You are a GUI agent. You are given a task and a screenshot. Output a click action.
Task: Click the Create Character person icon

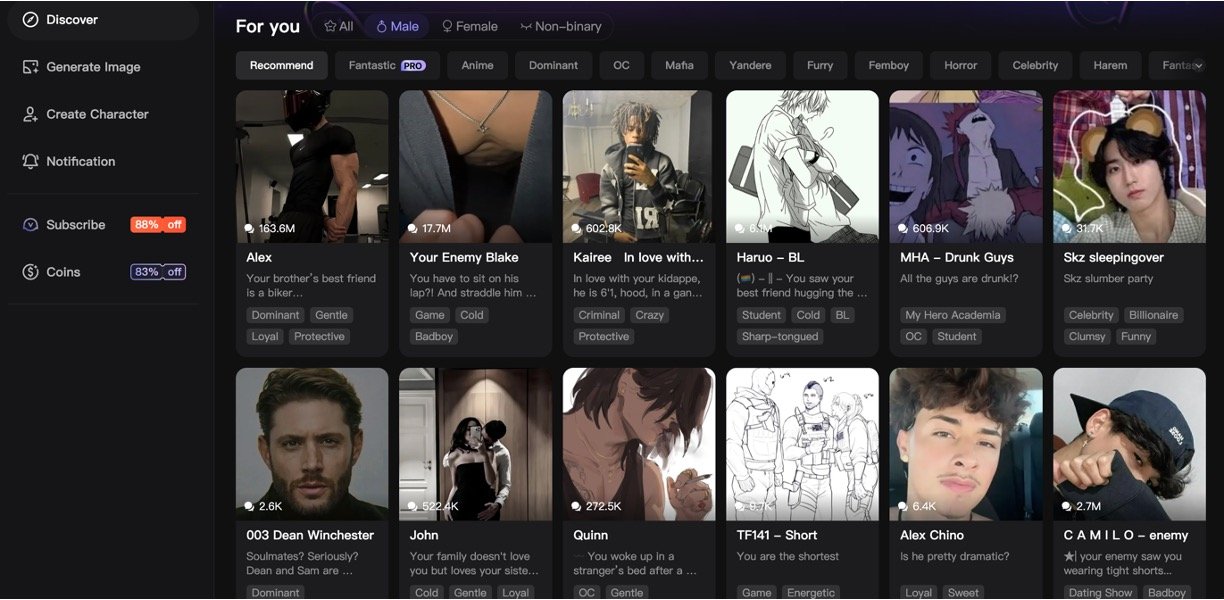coord(30,114)
